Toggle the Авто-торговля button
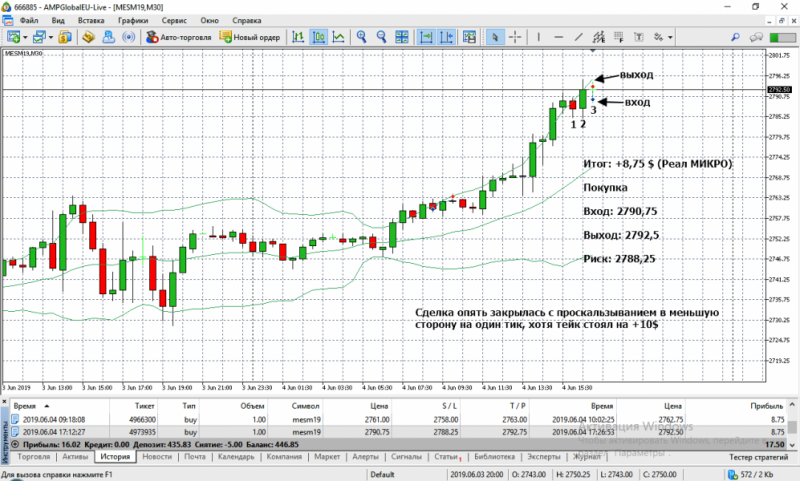The height and width of the screenshot is (481, 800). (x=179, y=37)
